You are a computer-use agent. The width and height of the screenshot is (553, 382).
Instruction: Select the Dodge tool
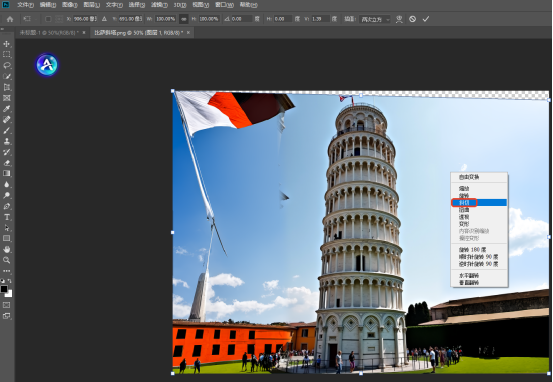[6, 195]
